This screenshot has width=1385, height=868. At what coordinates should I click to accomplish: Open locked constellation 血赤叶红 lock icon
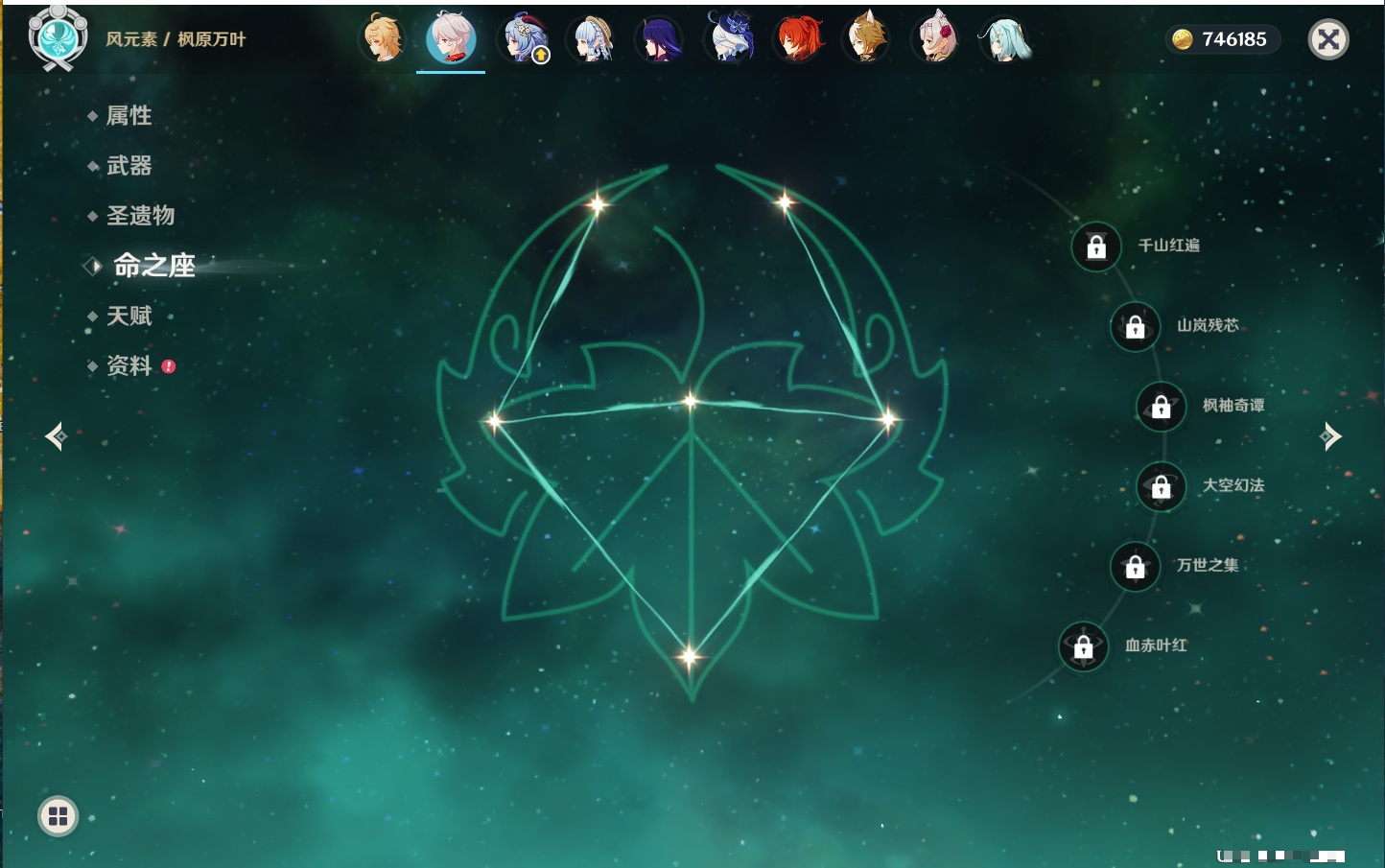[x=1084, y=647]
